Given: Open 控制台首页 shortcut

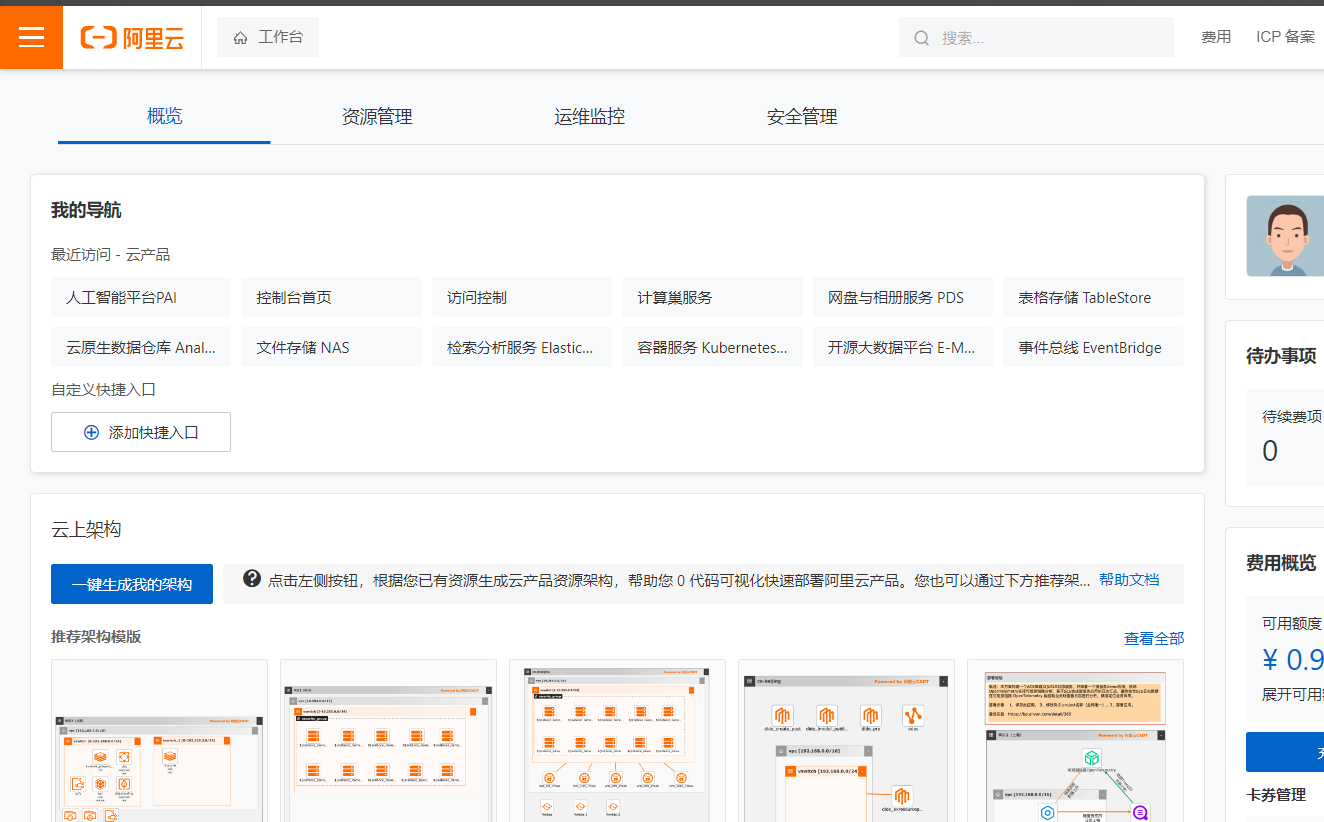Looking at the screenshot, I should (331, 297).
